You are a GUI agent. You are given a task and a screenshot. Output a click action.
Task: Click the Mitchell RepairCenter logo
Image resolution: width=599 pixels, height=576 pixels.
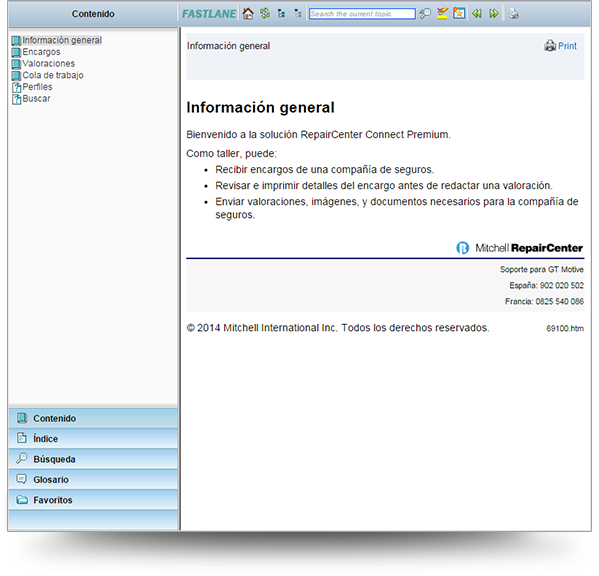520,248
